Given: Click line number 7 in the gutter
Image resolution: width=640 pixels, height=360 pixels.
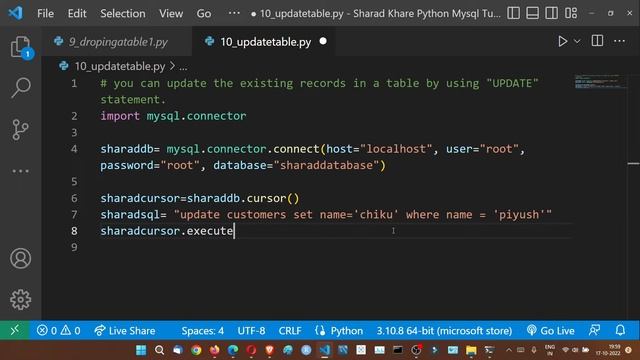Looking at the screenshot, I should [x=74, y=215].
